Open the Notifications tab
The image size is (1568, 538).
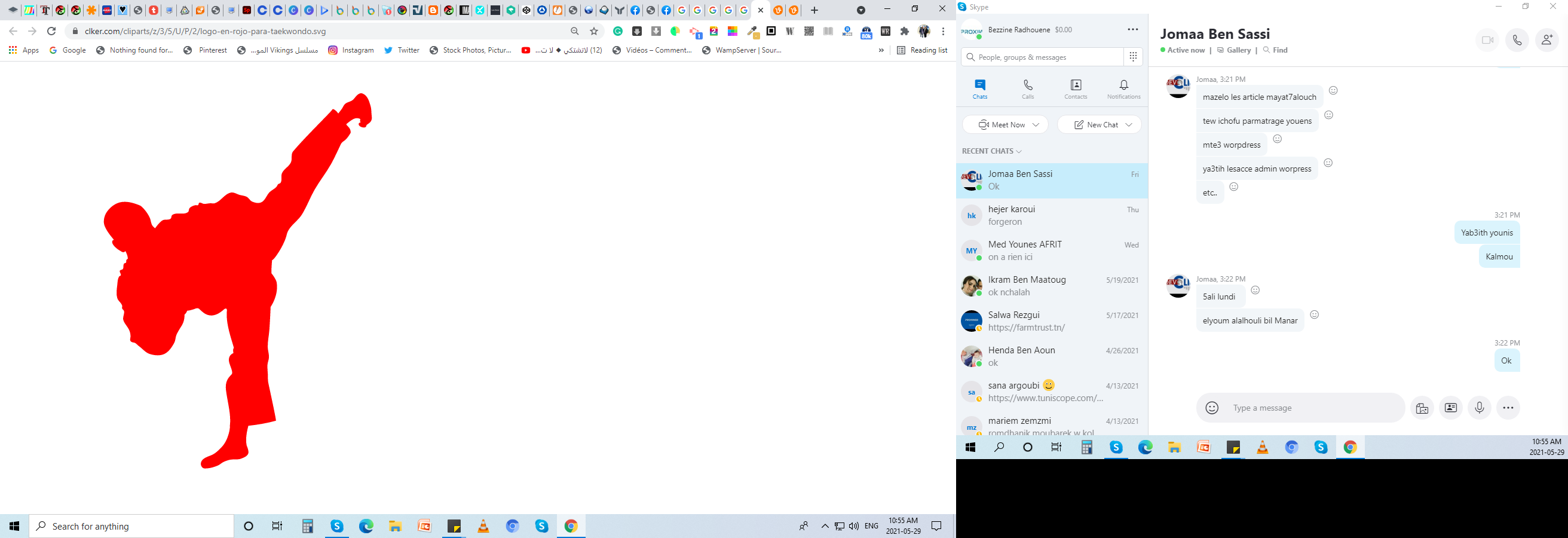pos(1123,89)
